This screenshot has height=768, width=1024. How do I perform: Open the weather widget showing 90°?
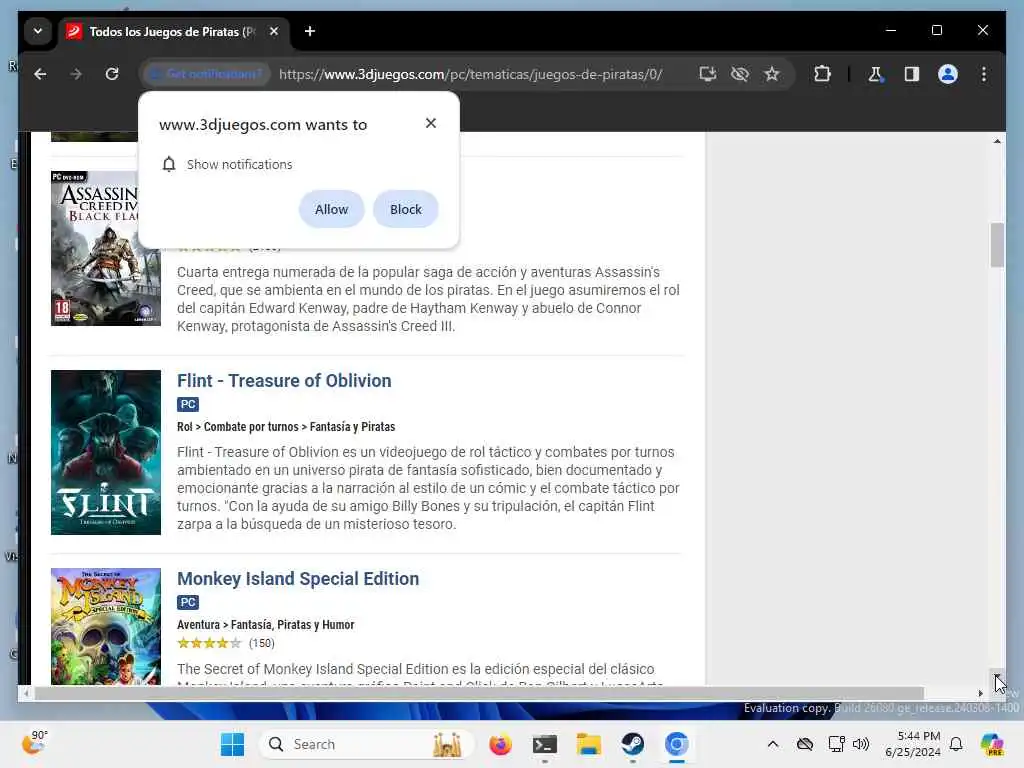point(35,743)
